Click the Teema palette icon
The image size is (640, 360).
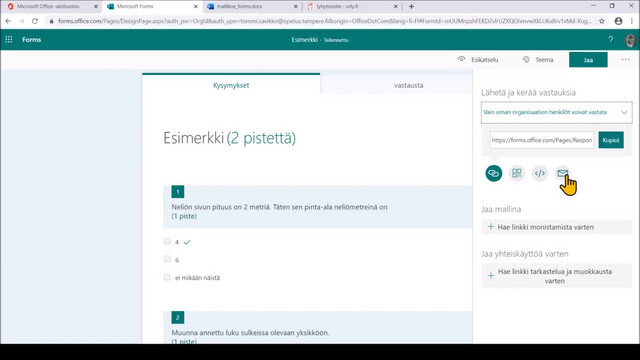(x=526, y=60)
